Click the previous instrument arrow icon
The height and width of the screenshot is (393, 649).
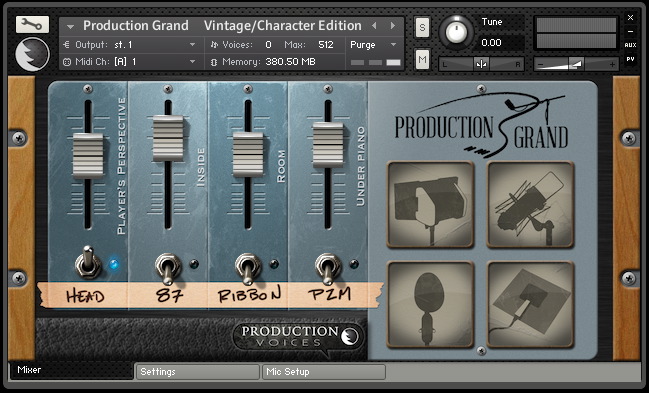374,26
